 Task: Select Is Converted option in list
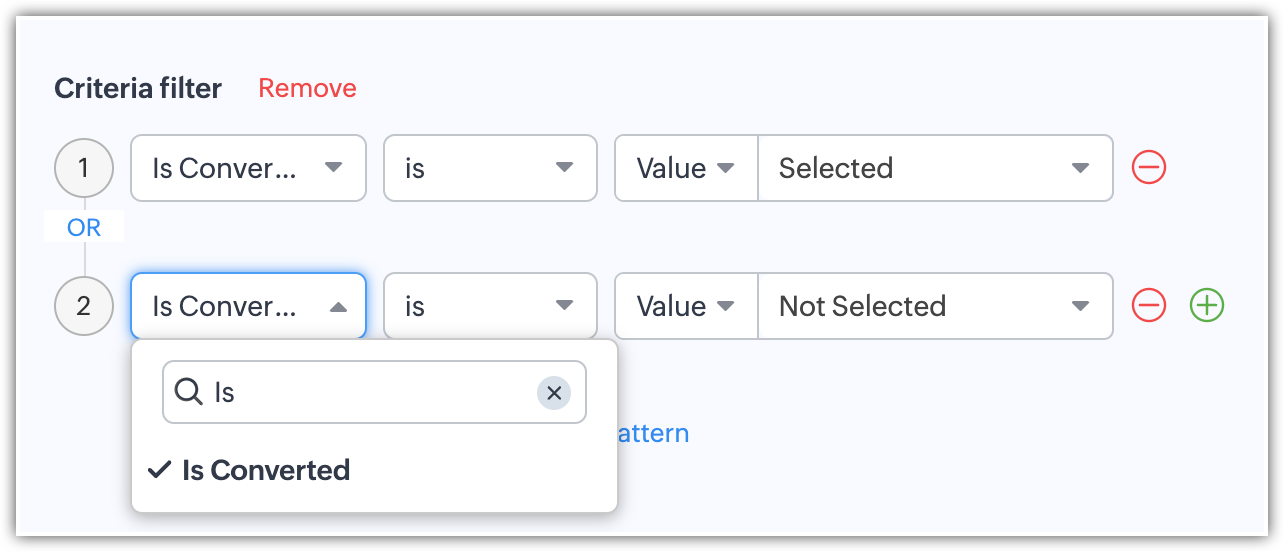coord(266,470)
